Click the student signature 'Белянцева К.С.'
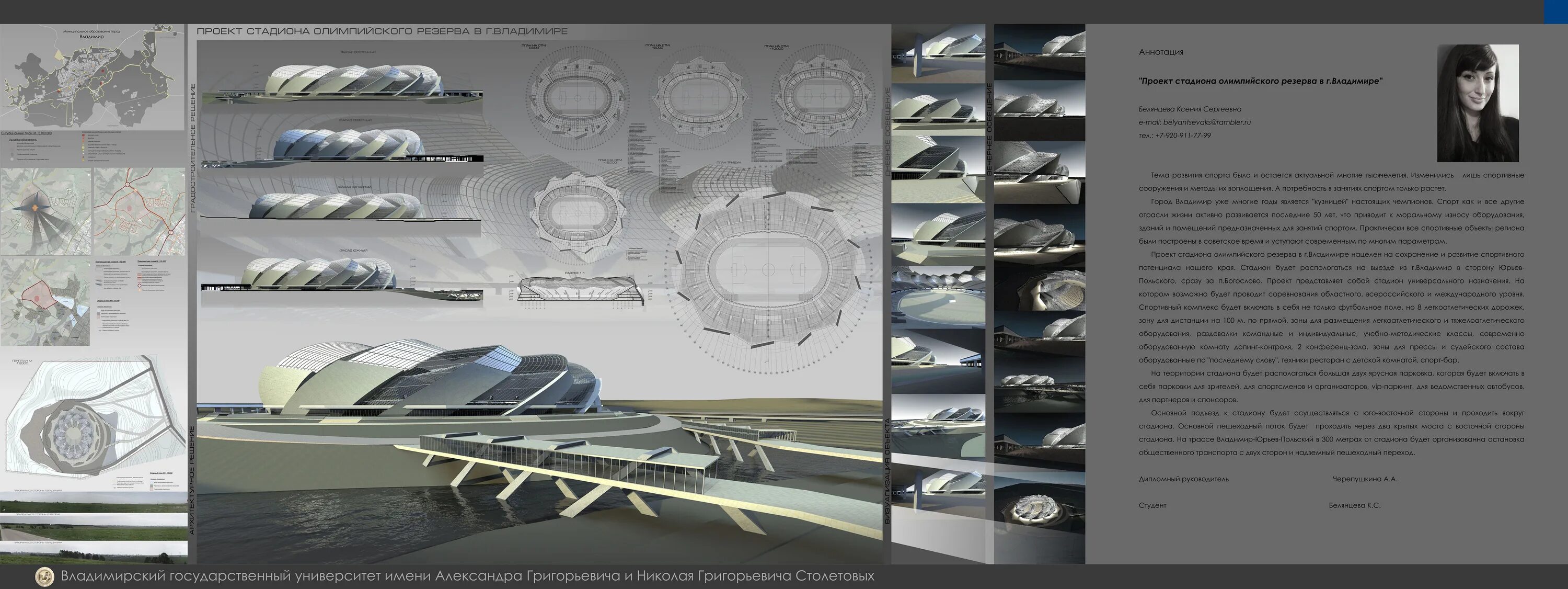Viewport: 1568px width, 589px height. 1354,505
